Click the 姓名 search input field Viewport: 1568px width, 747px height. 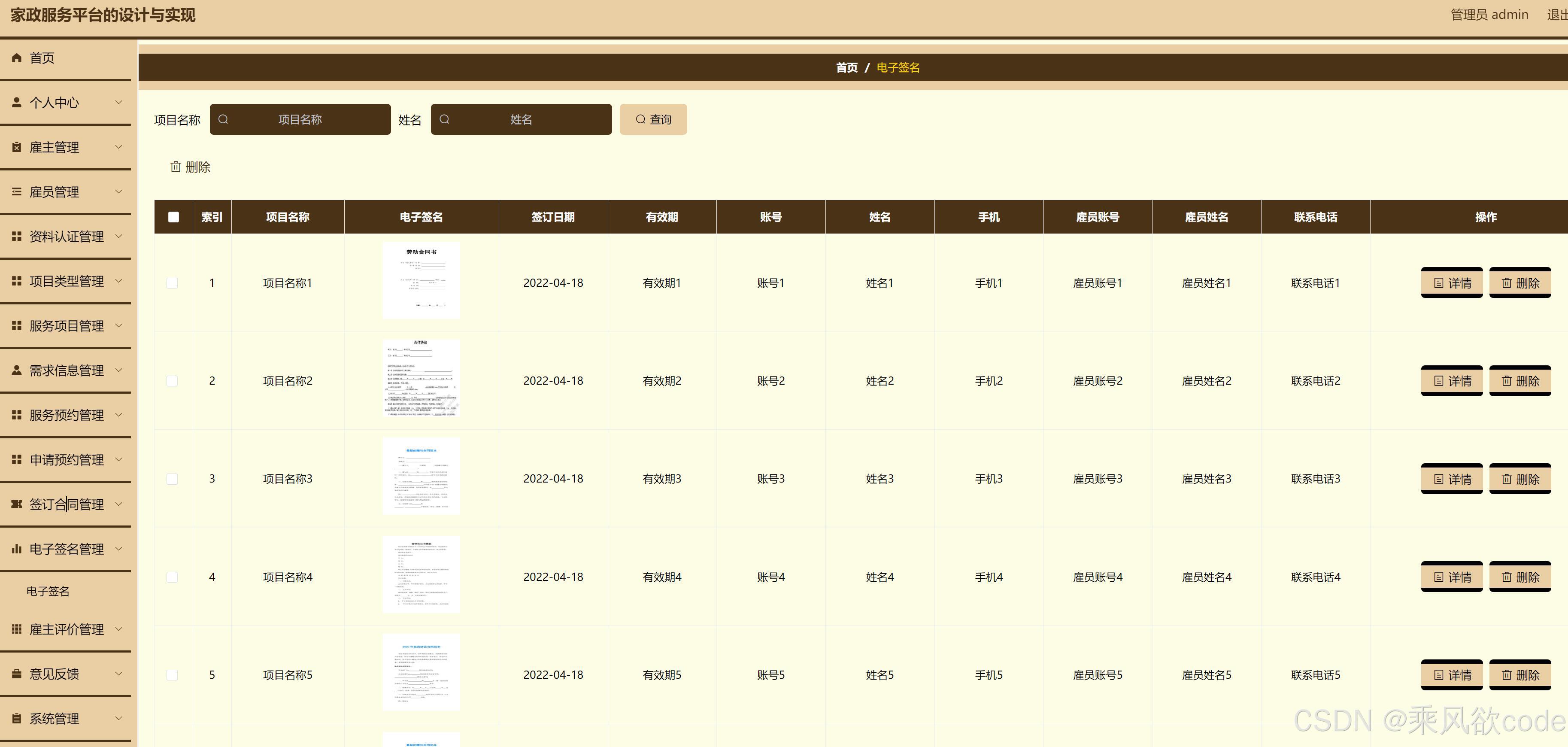point(521,119)
